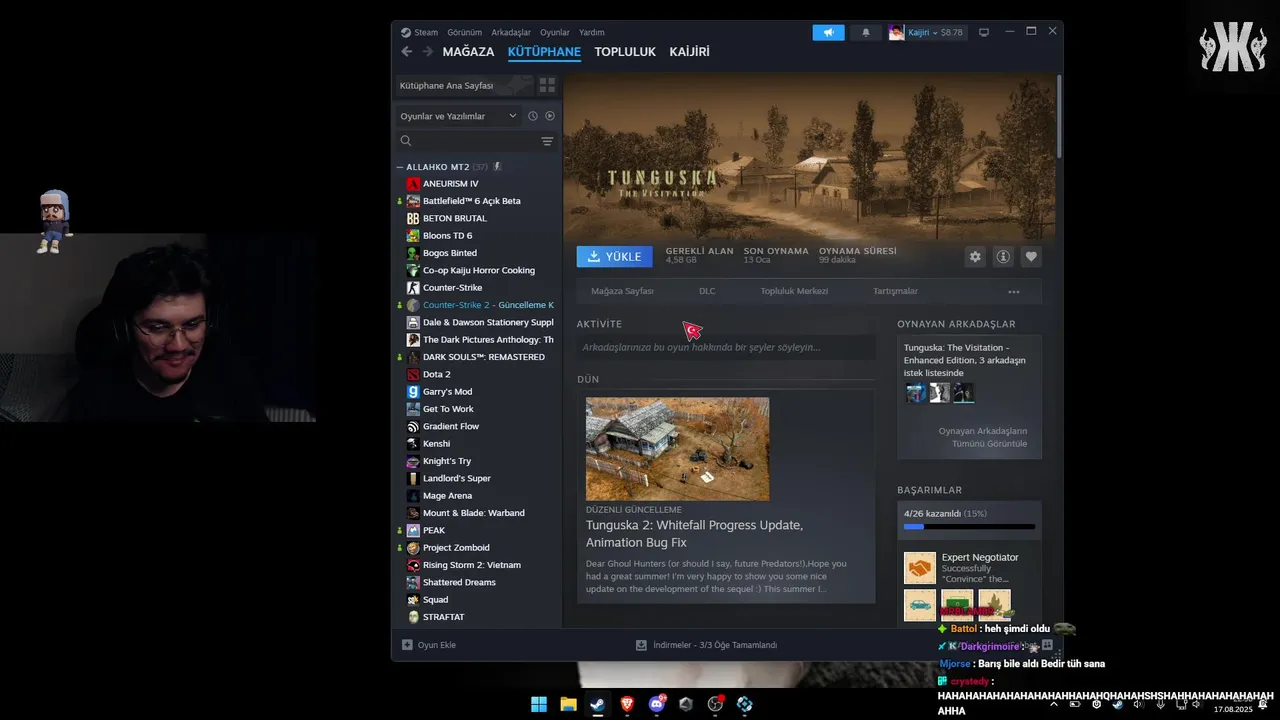Go to MAĞAZA tab
Screen dimensions: 1280x720
pyautogui.click(x=468, y=52)
